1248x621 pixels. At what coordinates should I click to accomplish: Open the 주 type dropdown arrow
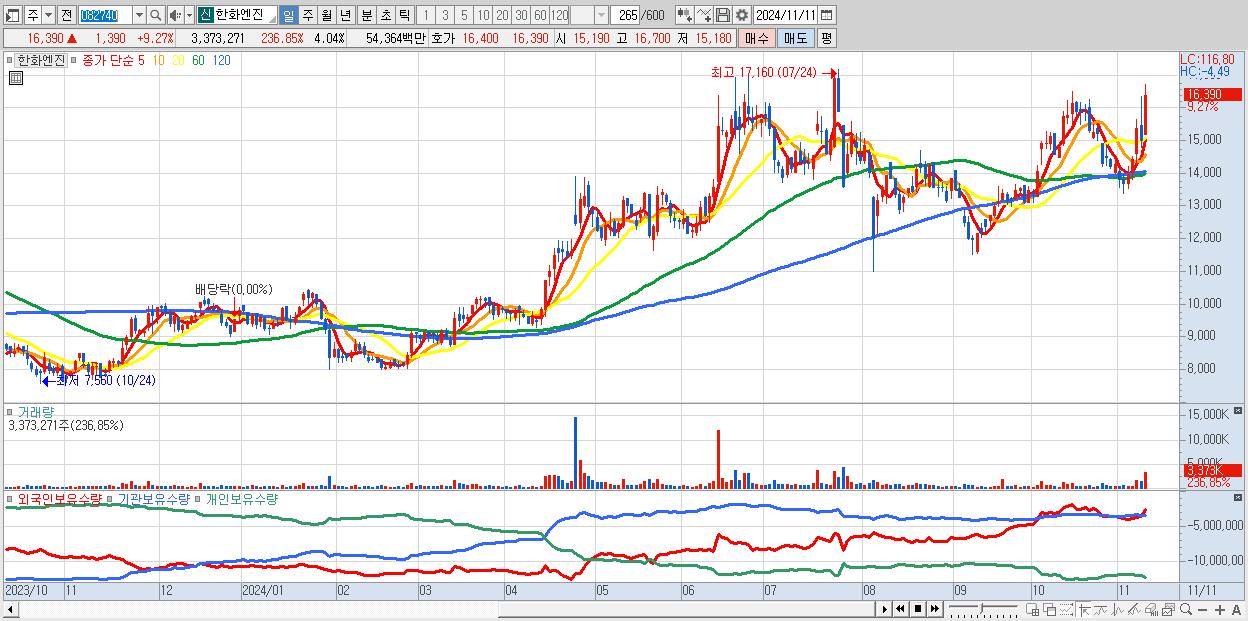48,15
